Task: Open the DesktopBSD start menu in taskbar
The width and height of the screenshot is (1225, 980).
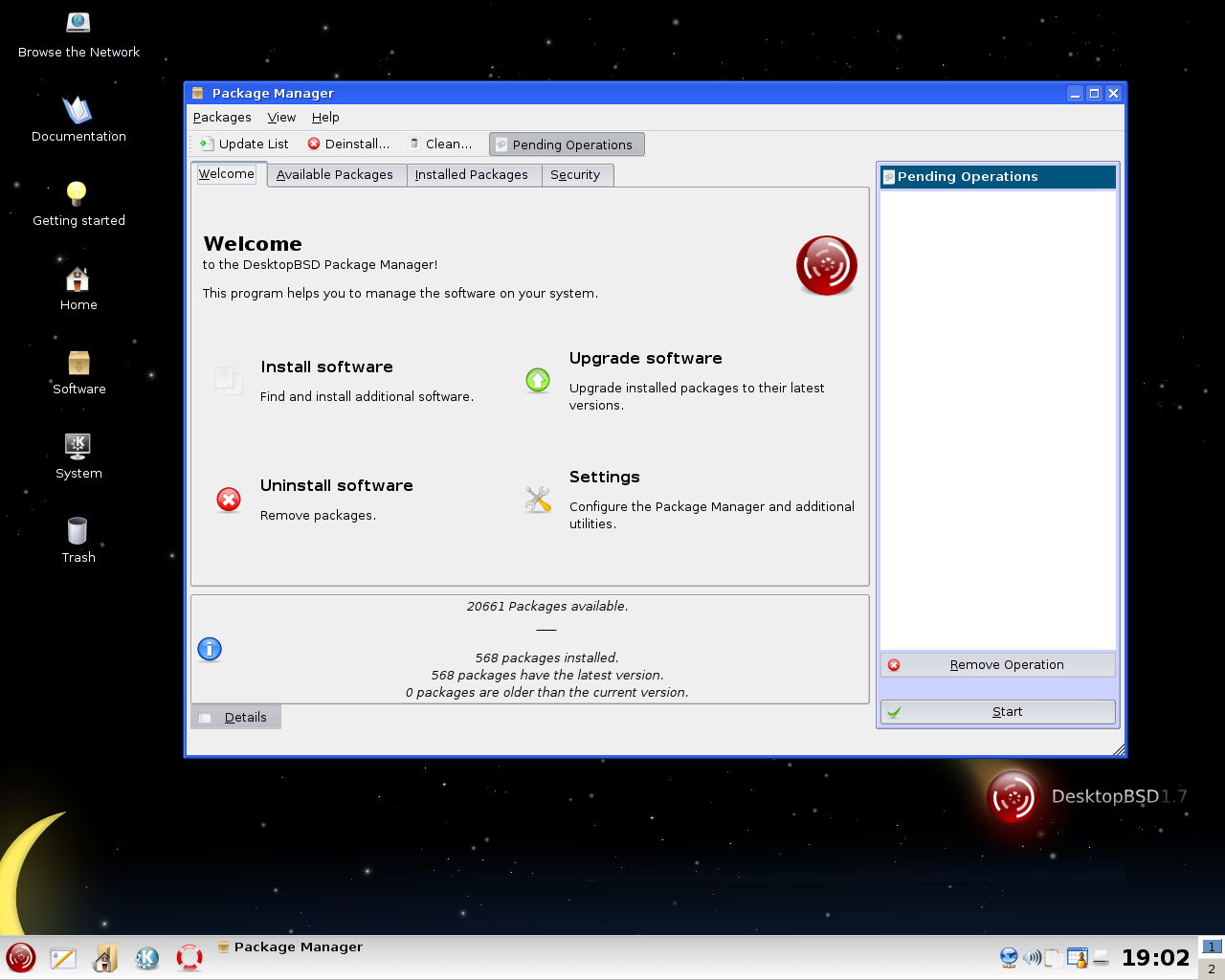Action: (x=20, y=957)
